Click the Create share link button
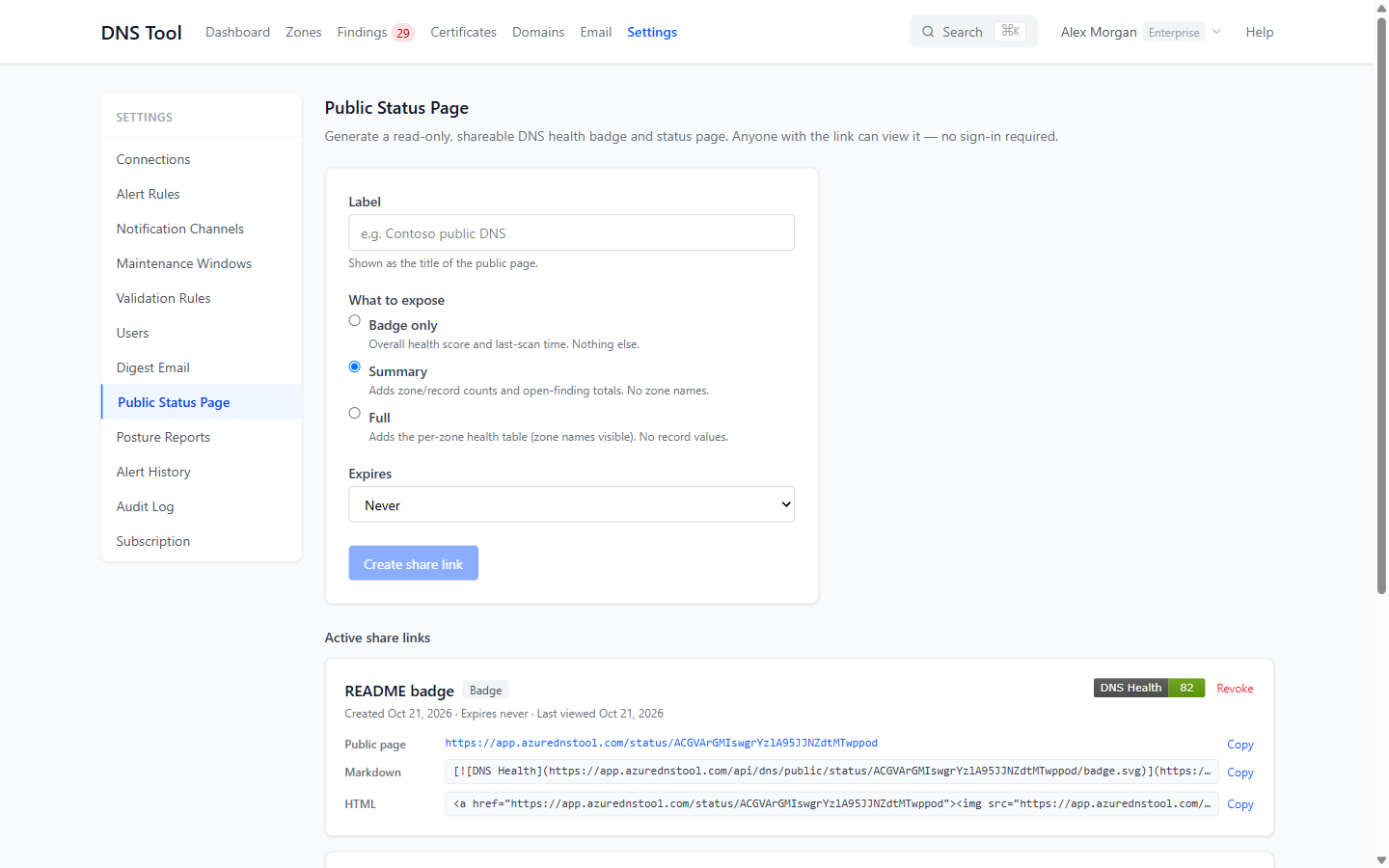 pos(413,563)
